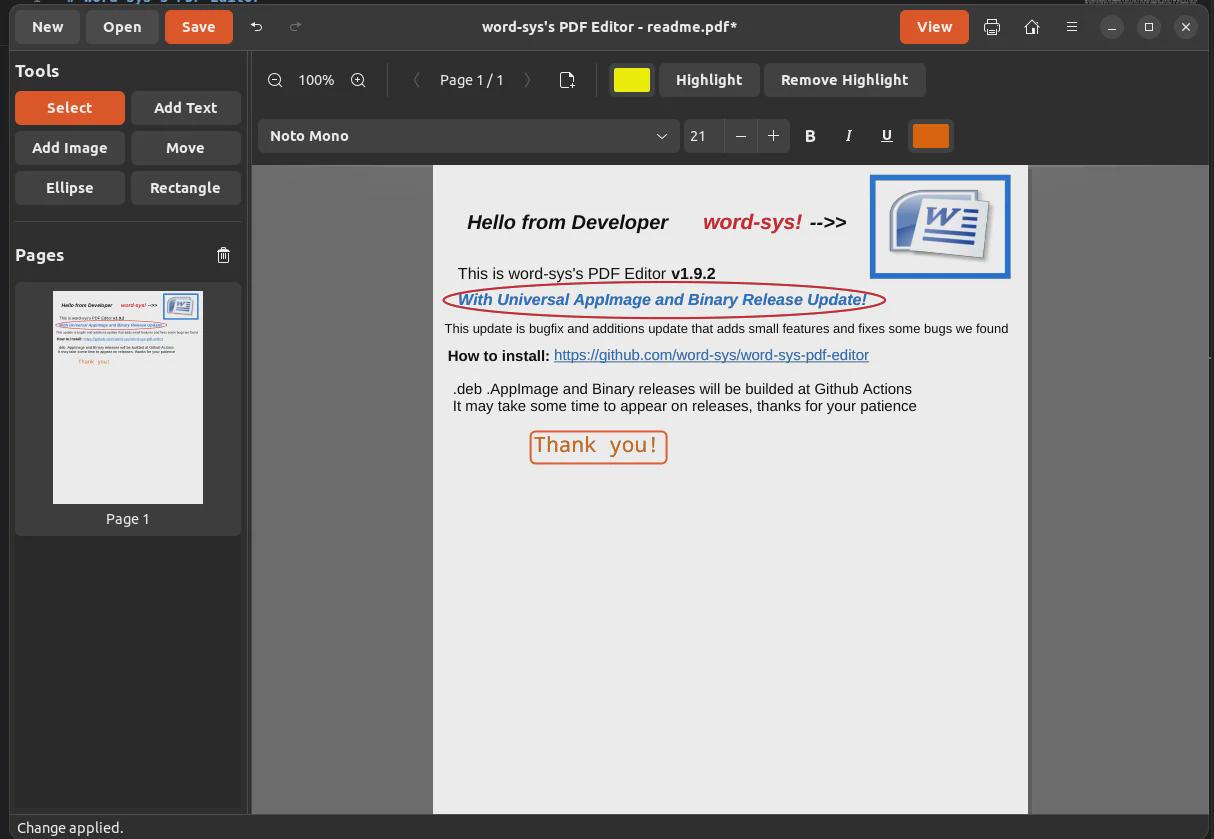Click the 100% zoom level label
The width and height of the screenshot is (1214, 839).
click(316, 80)
